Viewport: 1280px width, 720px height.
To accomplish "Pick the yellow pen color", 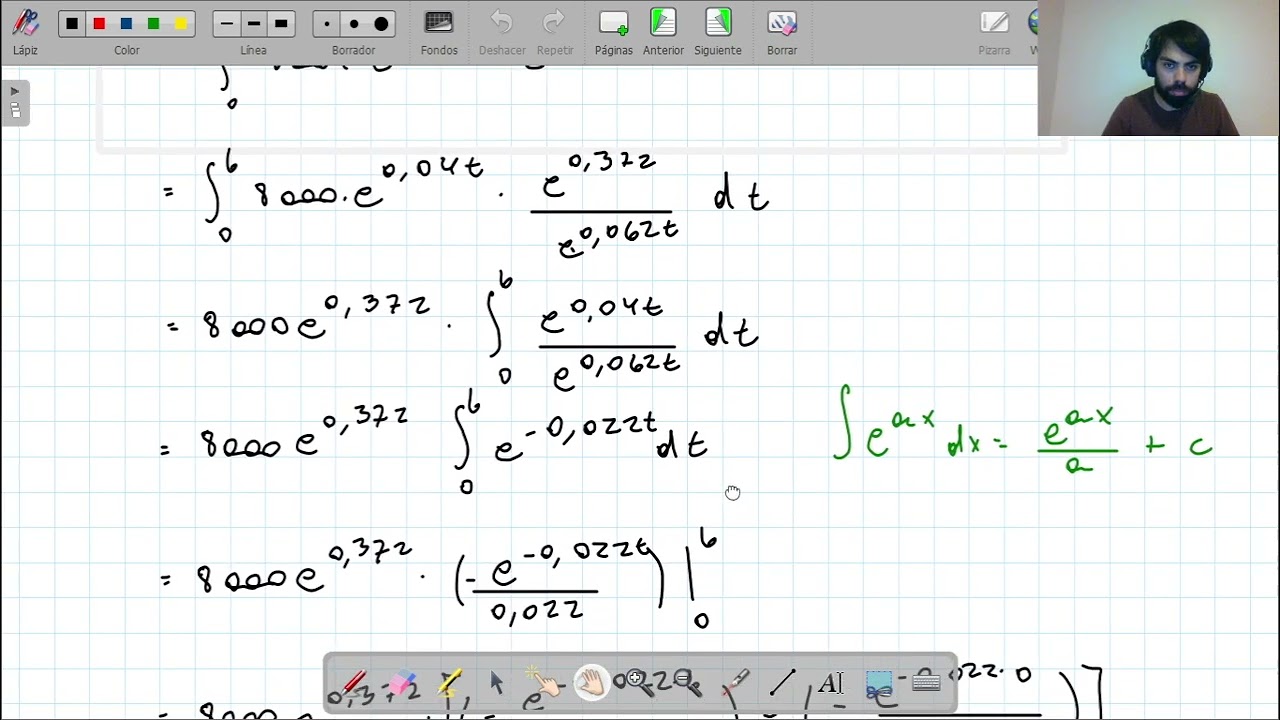I will 181,24.
